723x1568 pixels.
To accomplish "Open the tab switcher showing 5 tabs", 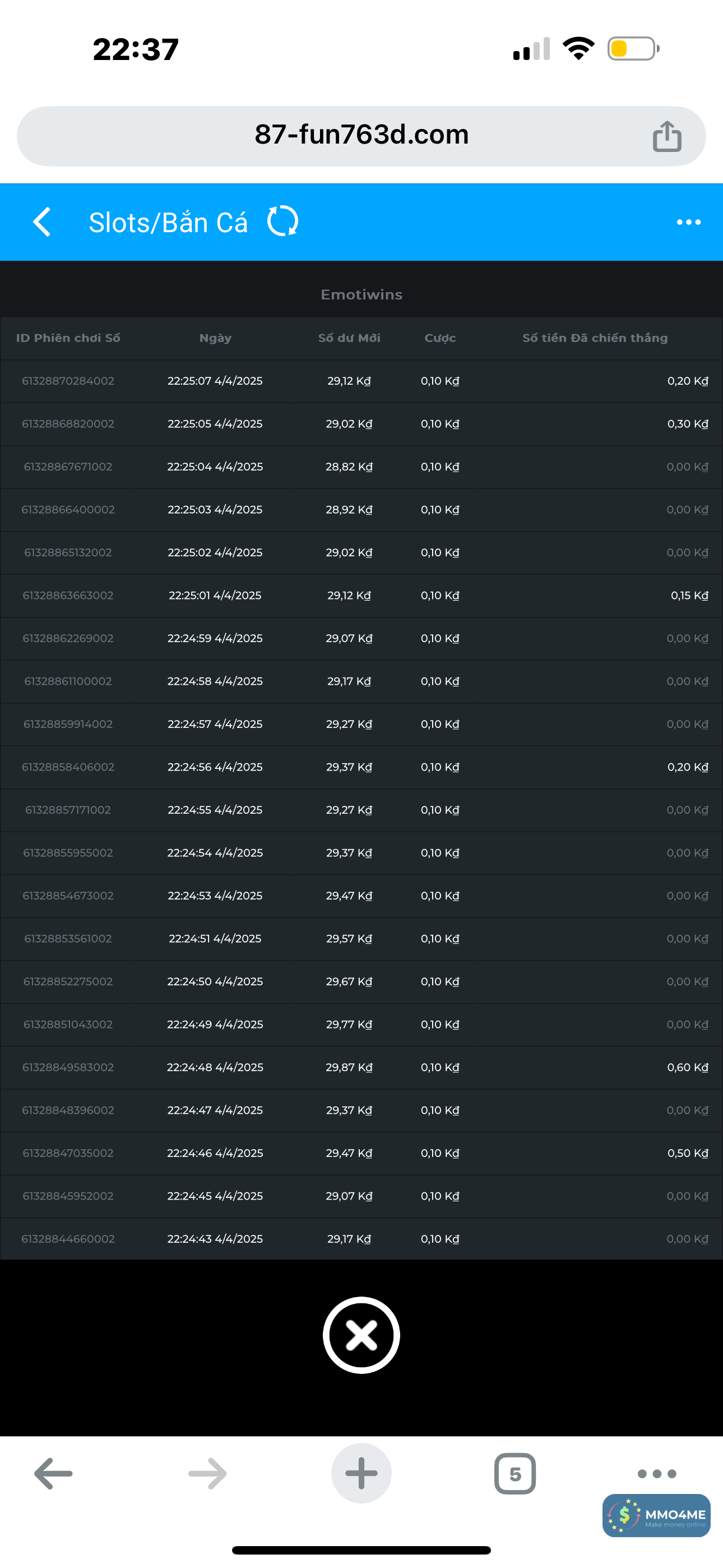I will click(x=515, y=1474).
